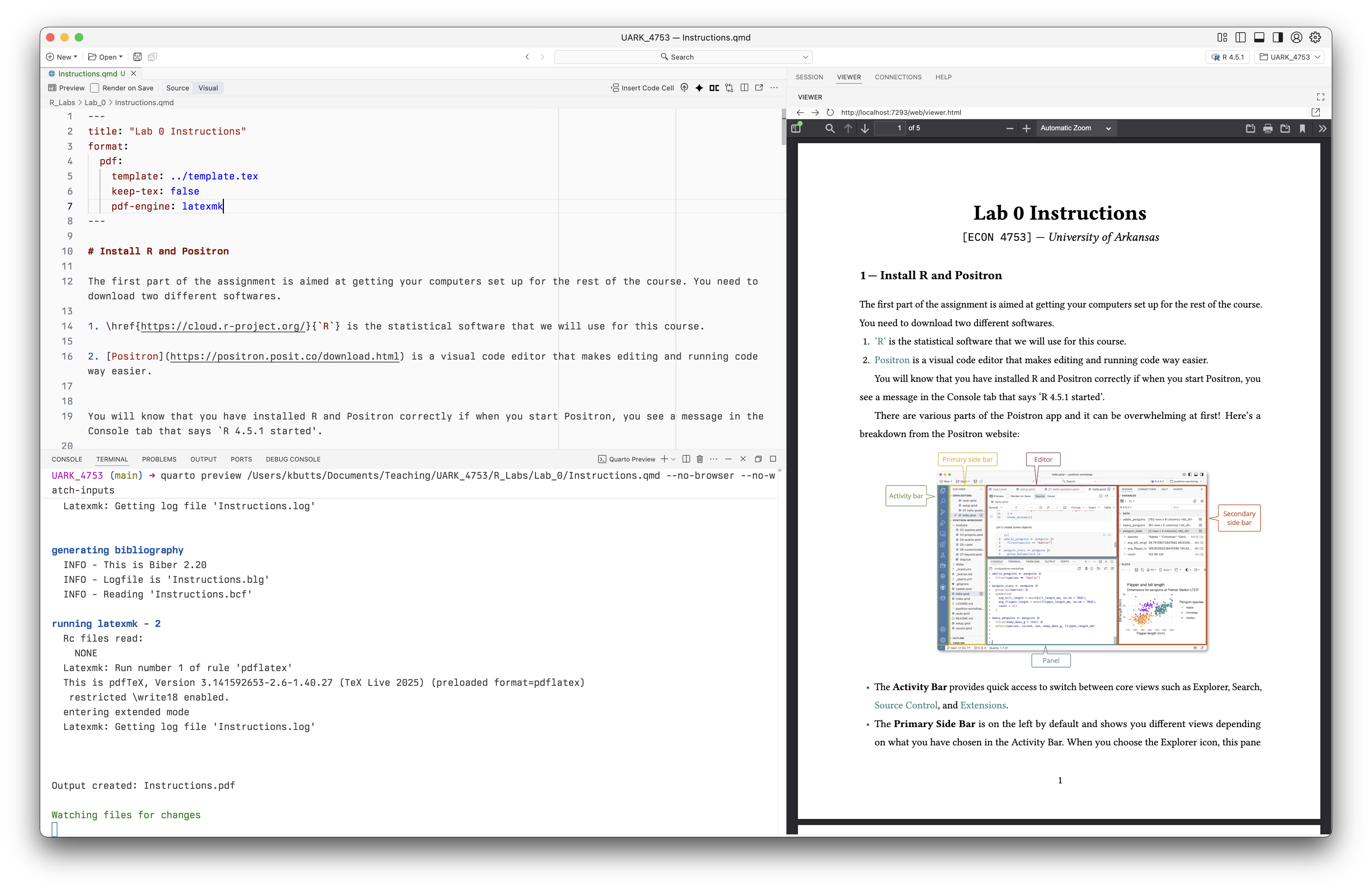Open the Open folder dropdown
Viewport: 1372px width, 890px height.
(x=105, y=57)
